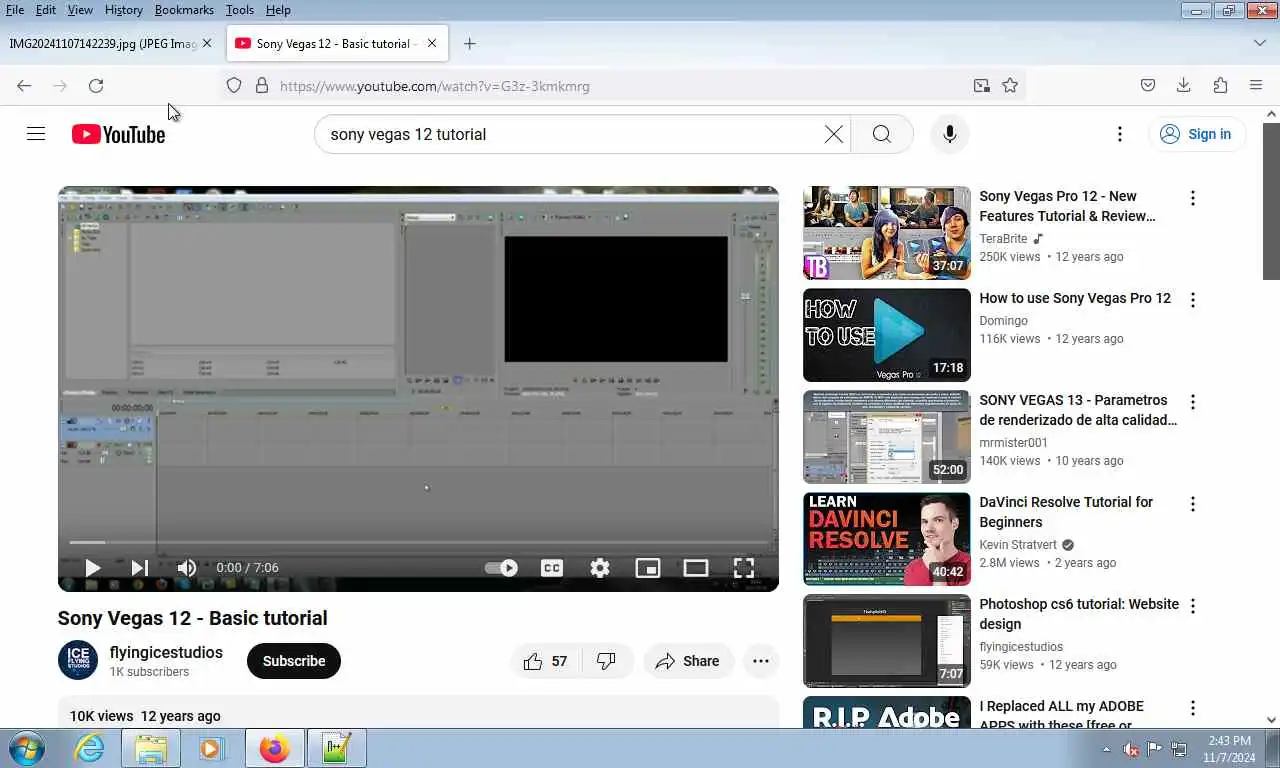Open Photoshop cs6 tutorial thumbnail
The width and height of the screenshot is (1280, 768).
tap(887, 641)
